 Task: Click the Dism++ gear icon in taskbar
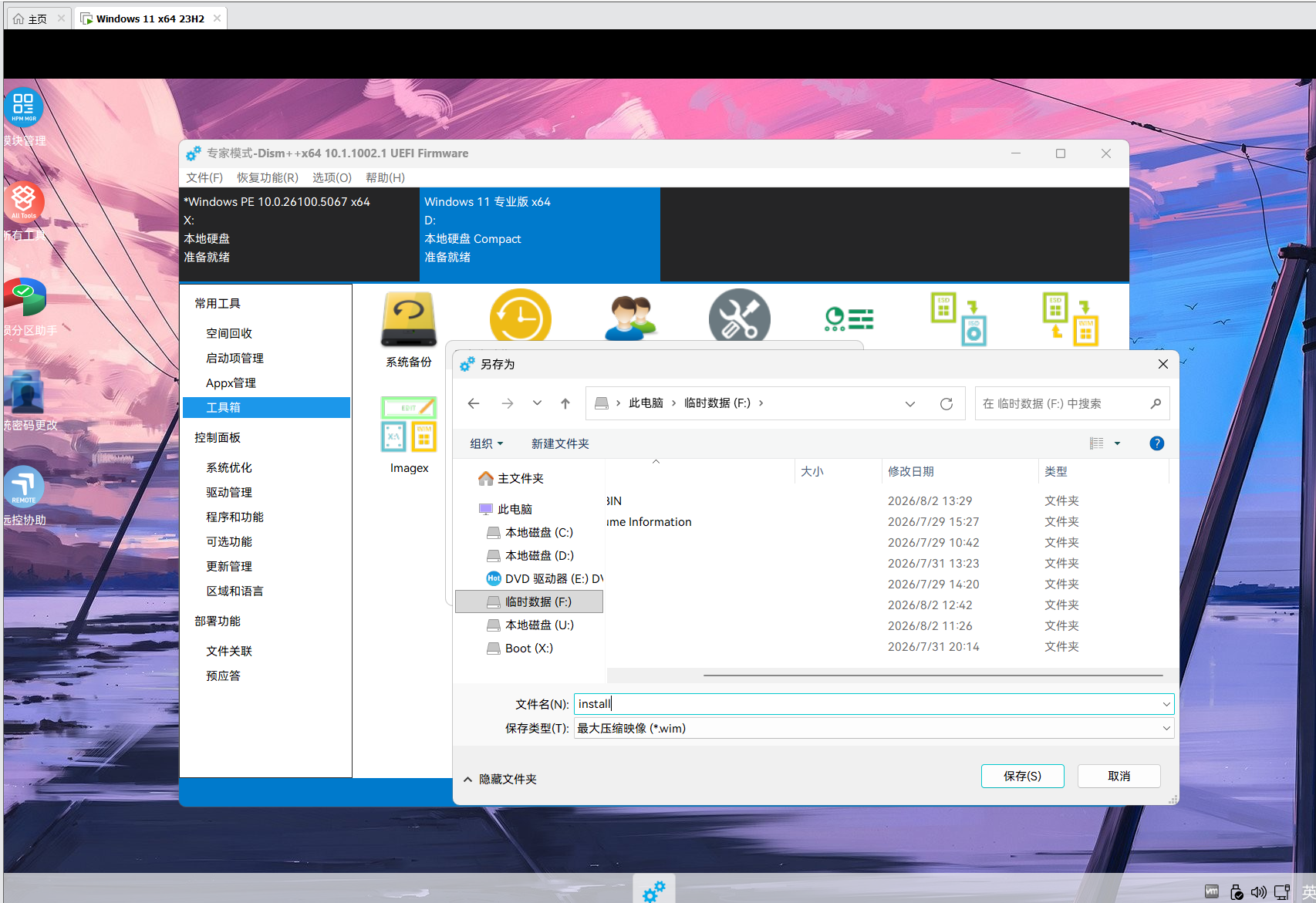(x=654, y=891)
